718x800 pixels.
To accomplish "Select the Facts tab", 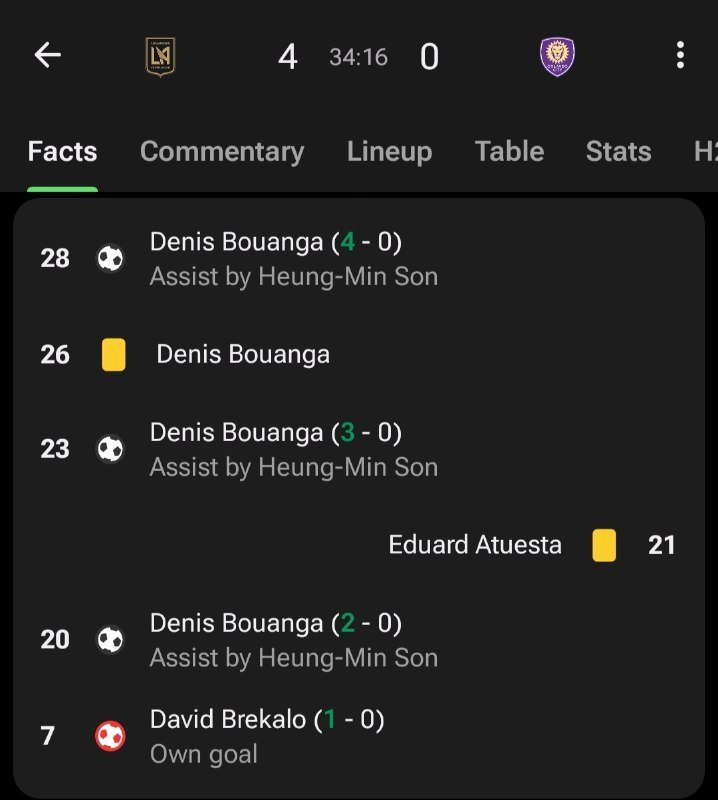I will click(x=62, y=152).
